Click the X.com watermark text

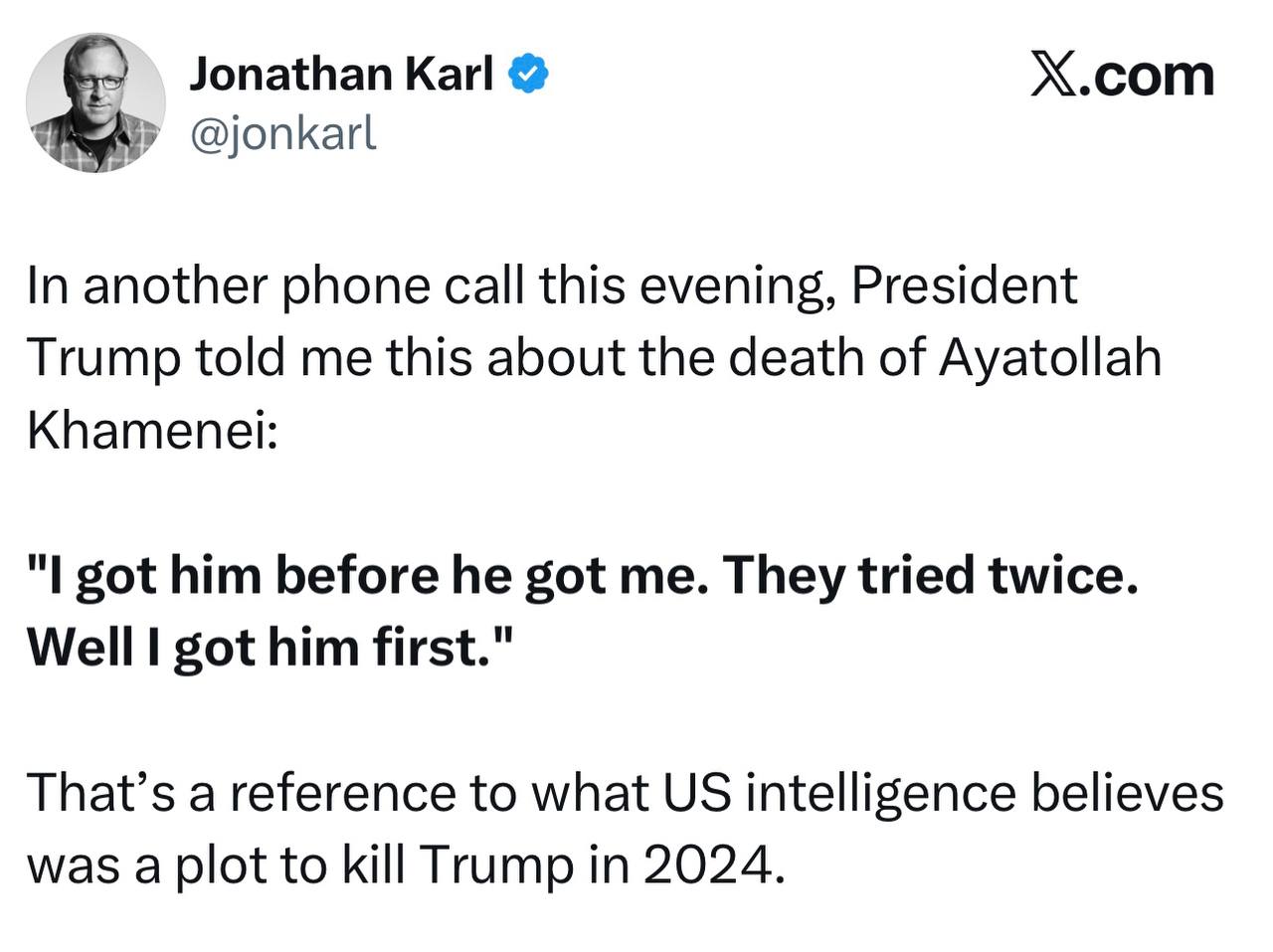[x=1122, y=76]
